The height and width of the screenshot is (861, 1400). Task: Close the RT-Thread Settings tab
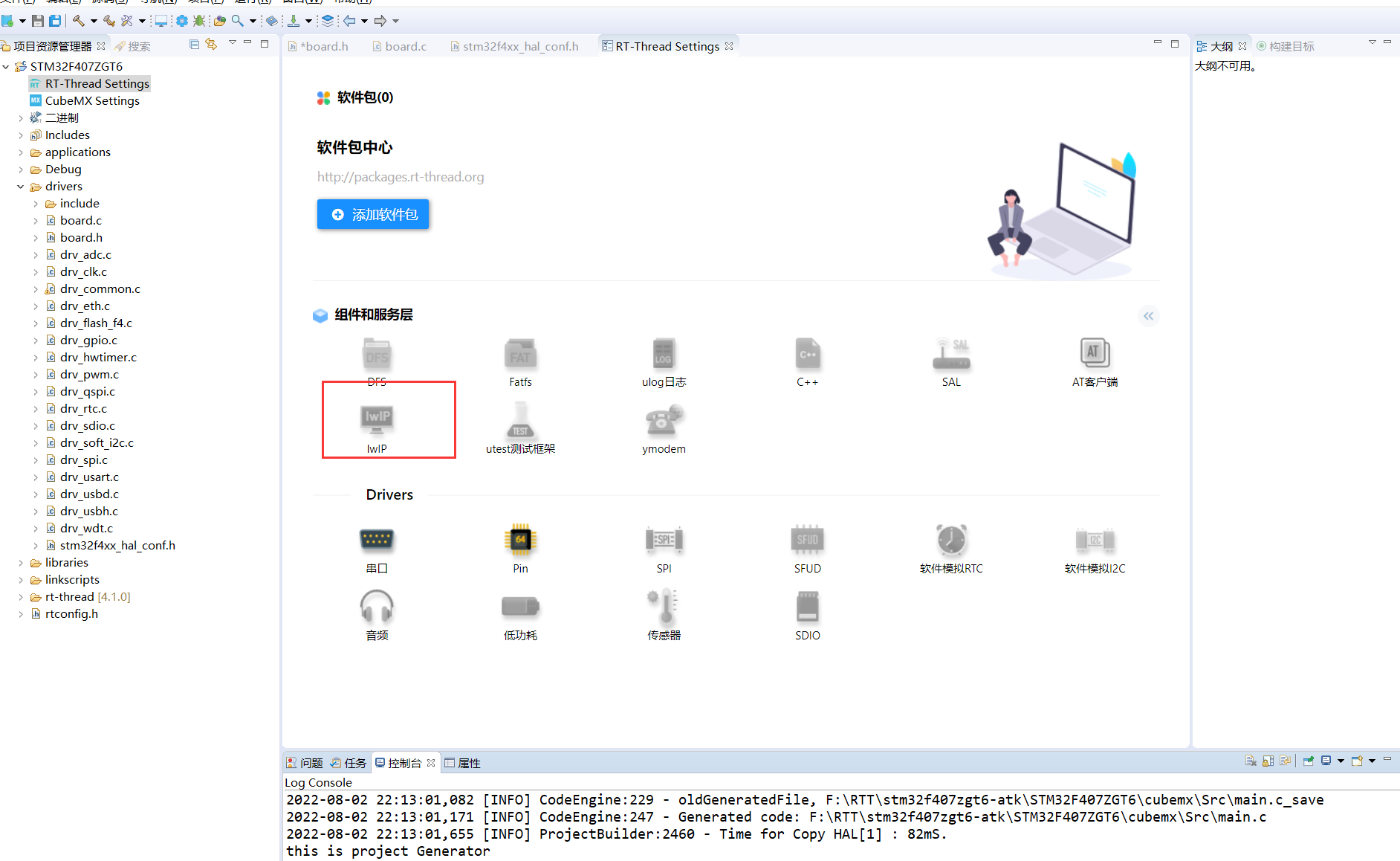pos(729,46)
